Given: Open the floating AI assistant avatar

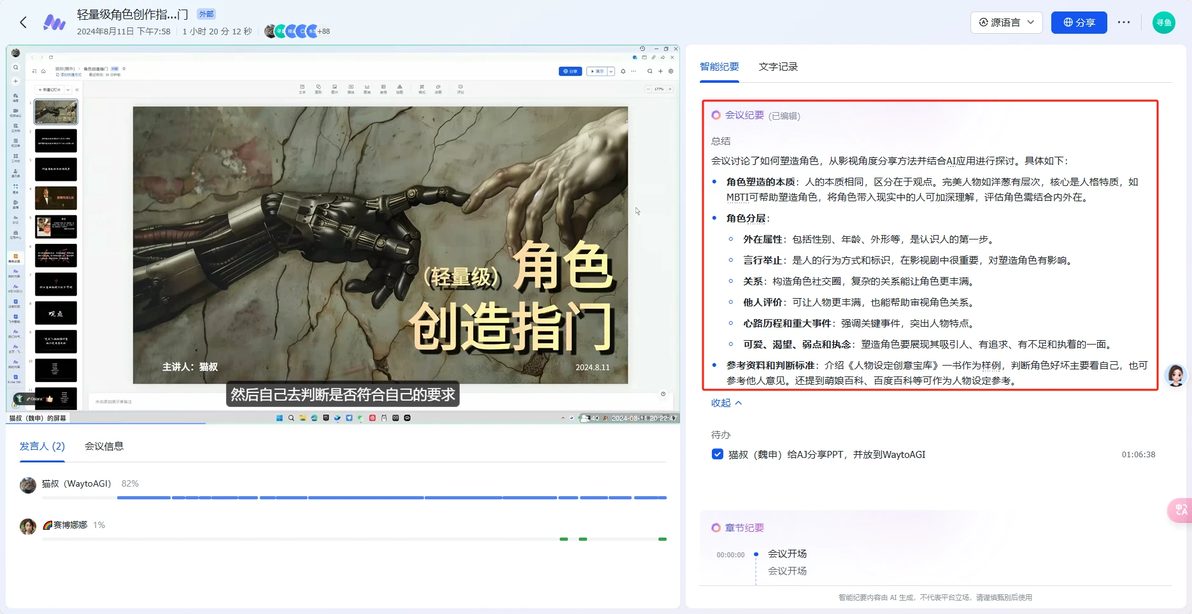Looking at the screenshot, I should coord(1176,375).
